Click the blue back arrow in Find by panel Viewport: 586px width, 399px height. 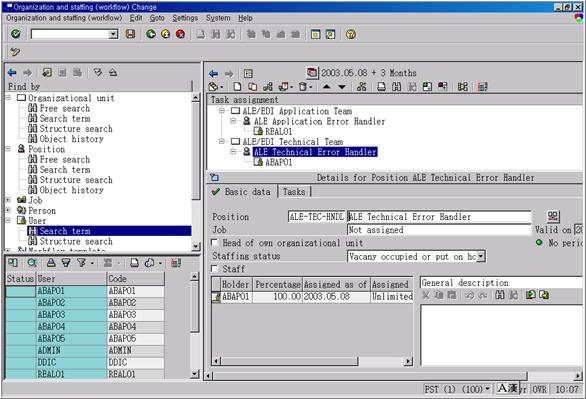tap(12, 72)
